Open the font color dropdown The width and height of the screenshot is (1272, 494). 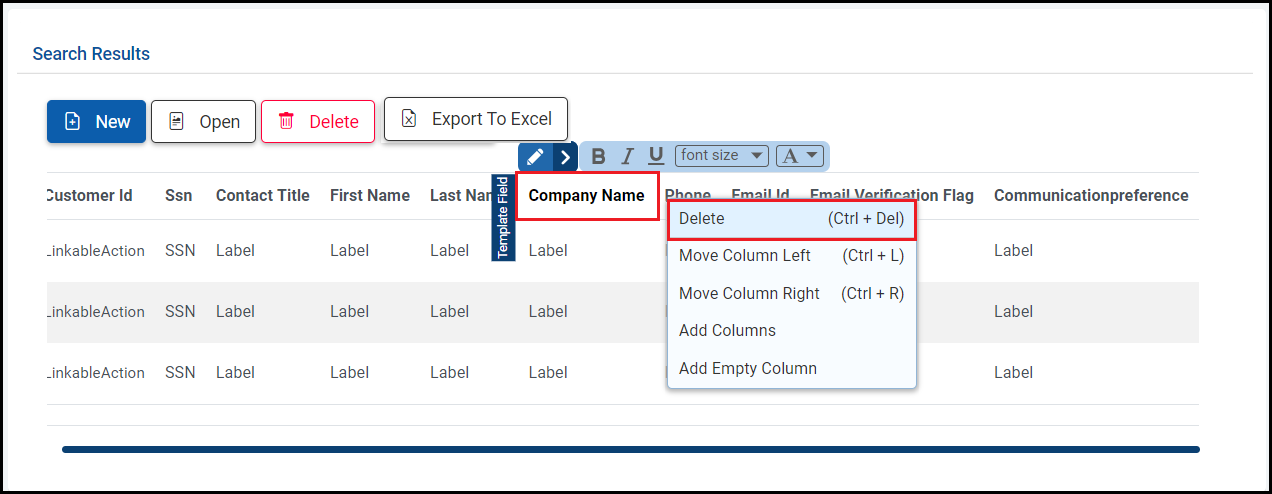point(799,155)
